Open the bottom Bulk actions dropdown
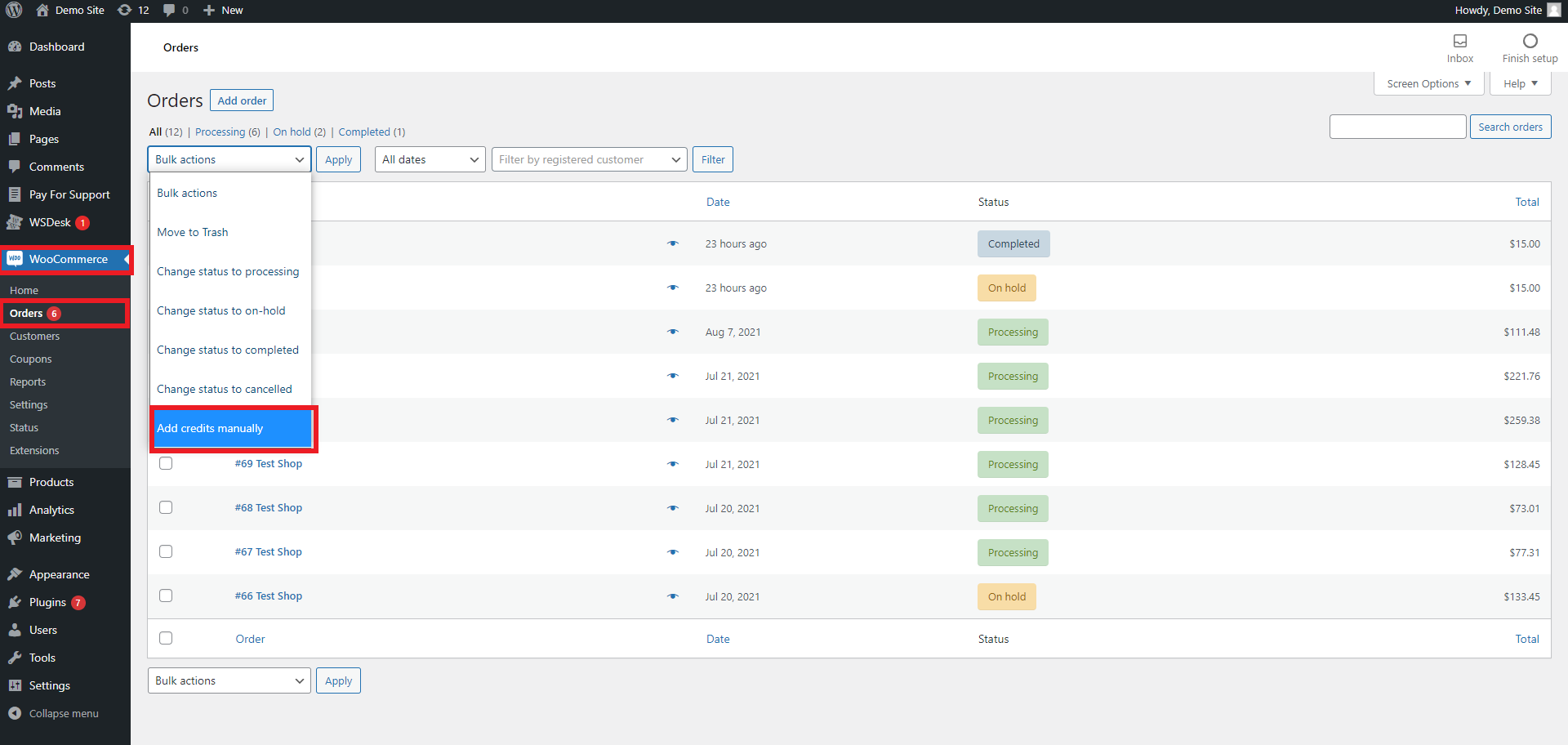Image resolution: width=1568 pixels, height=745 pixels. [229, 680]
